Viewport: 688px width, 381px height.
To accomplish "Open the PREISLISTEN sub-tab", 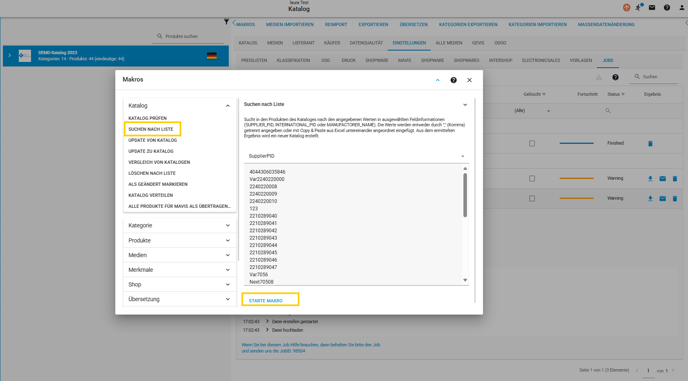I will (254, 61).
